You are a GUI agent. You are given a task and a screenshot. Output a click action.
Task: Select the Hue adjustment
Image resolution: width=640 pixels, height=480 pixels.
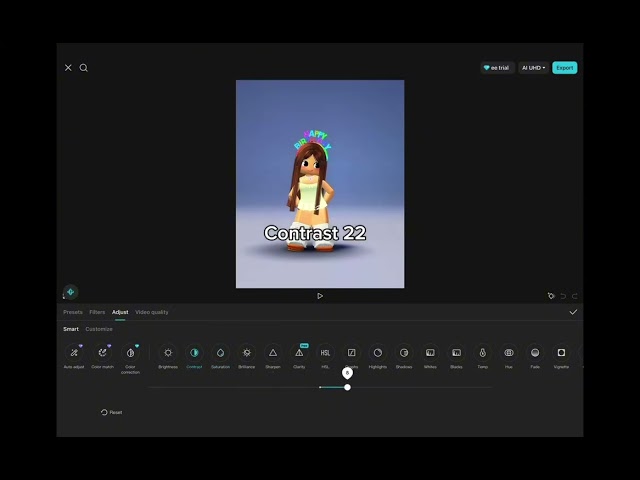coord(509,356)
